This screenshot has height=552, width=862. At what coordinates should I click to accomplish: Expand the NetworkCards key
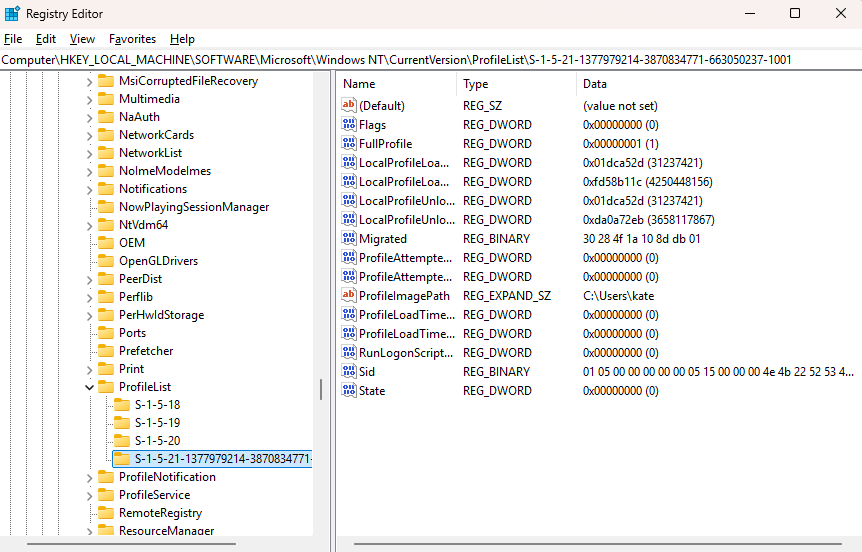click(90, 135)
